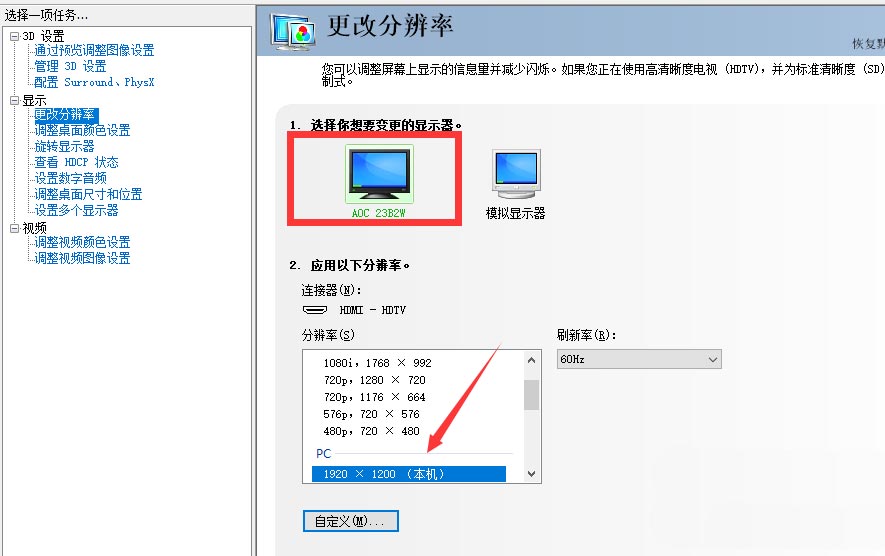Open 旋转显示器 in the tree
Viewport: 885px width, 556px height.
(64, 147)
